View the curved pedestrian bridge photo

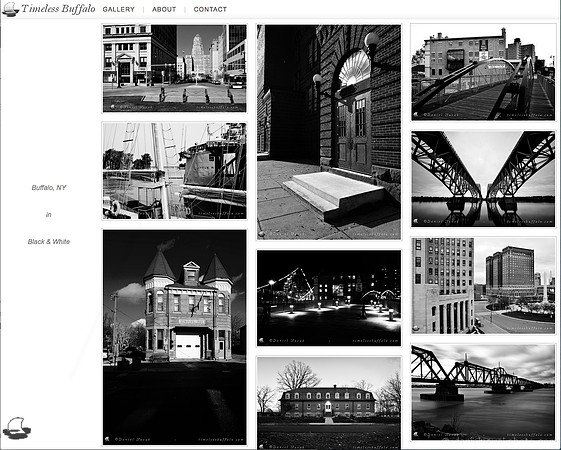pos(483,72)
